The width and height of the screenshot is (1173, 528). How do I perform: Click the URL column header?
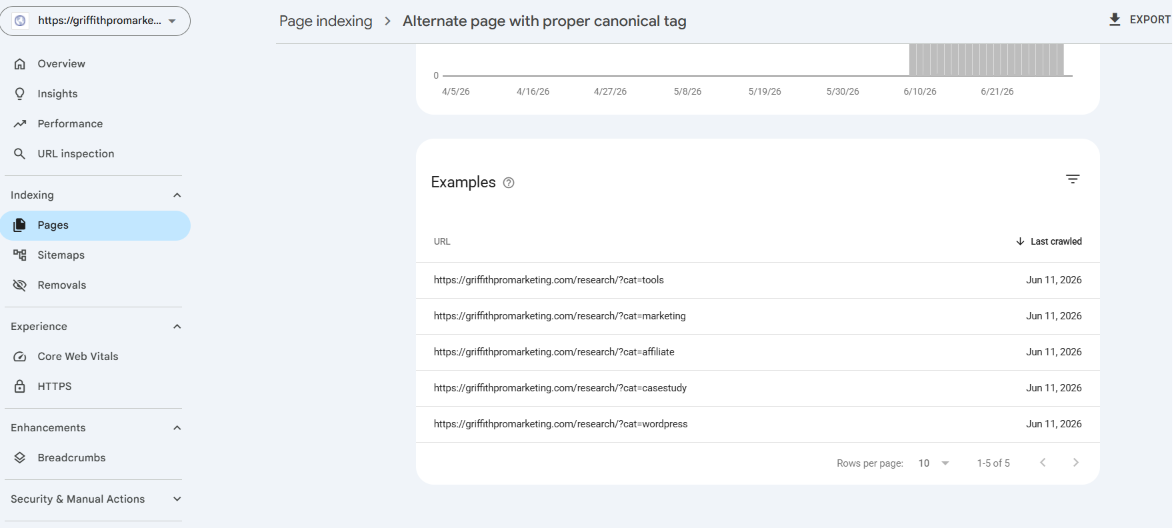pyautogui.click(x=442, y=242)
